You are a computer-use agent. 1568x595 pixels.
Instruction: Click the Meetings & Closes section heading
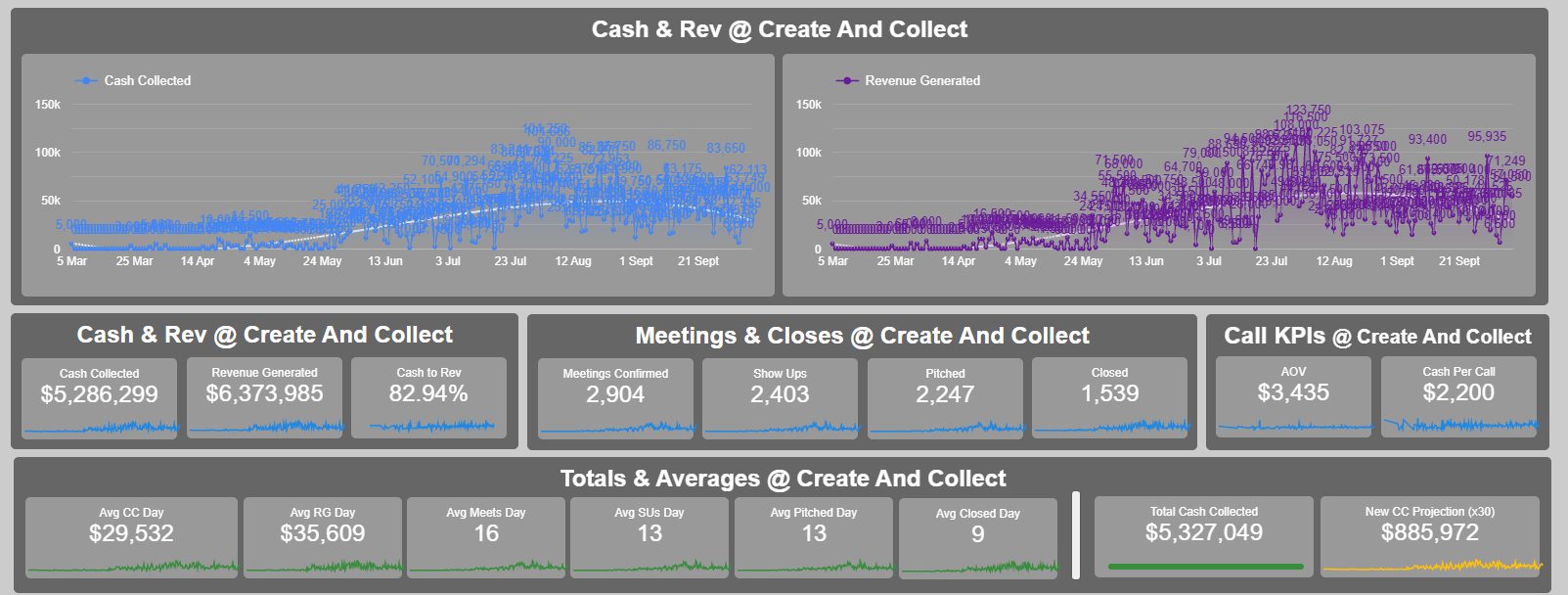[x=862, y=336]
